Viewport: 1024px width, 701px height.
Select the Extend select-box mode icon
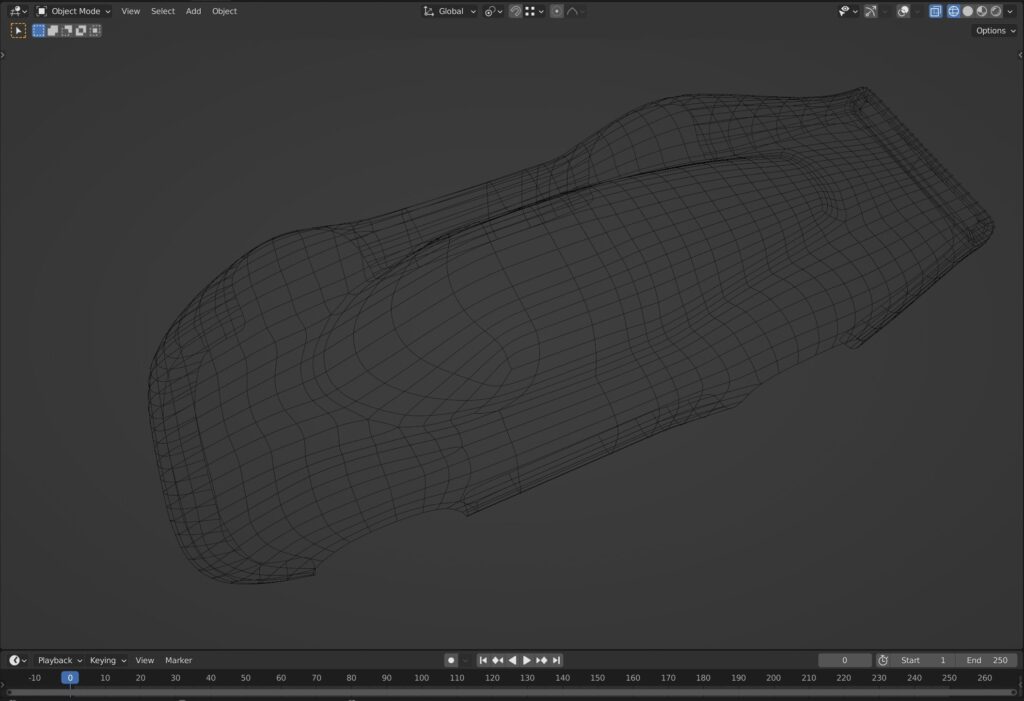pyautogui.click(x=53, y=30)
